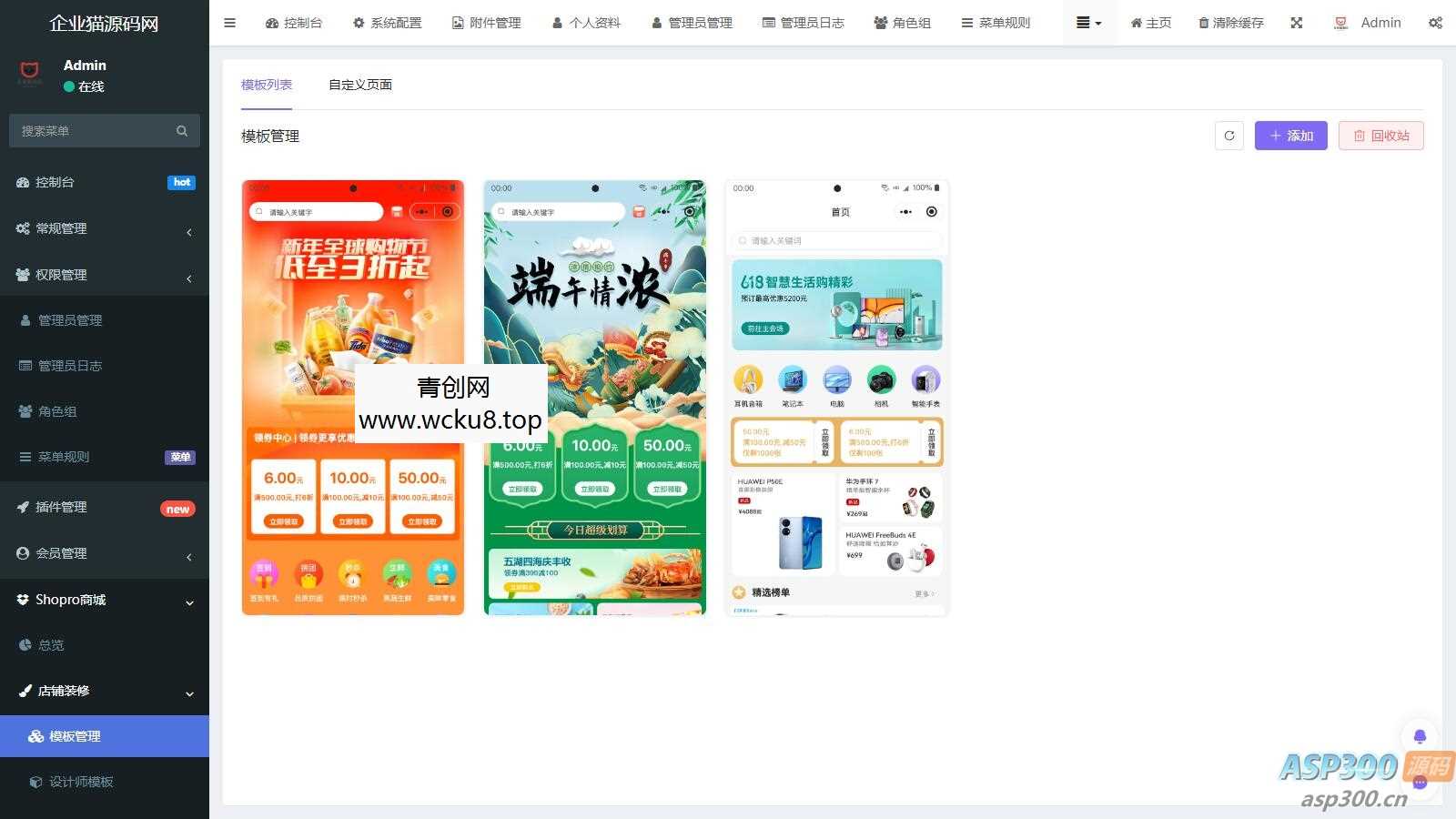Open the 附件管理 attachment manager
This screenshot has height=819, width=1456.
[486, 23]
